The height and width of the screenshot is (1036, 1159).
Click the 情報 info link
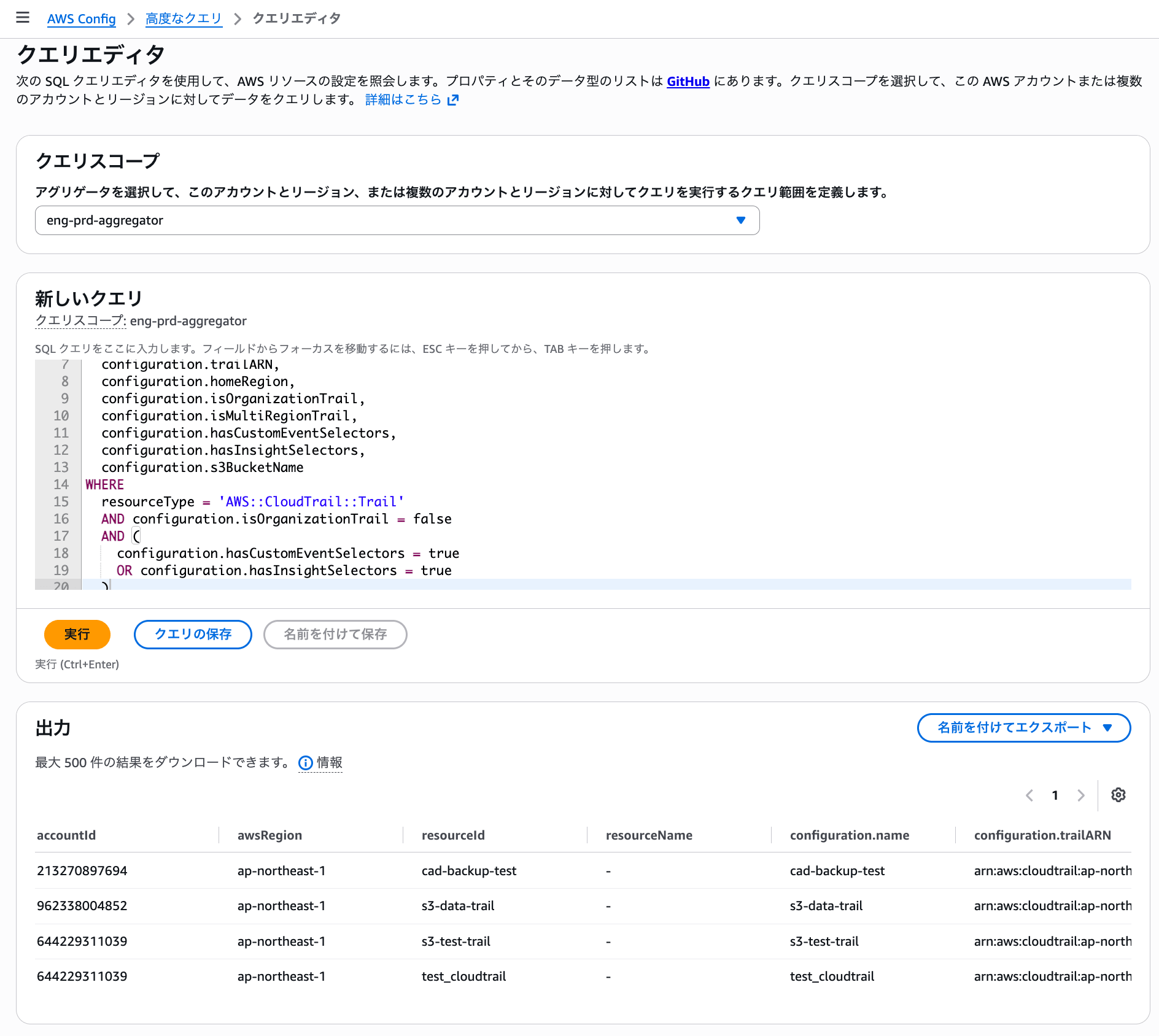click(330, 762)
